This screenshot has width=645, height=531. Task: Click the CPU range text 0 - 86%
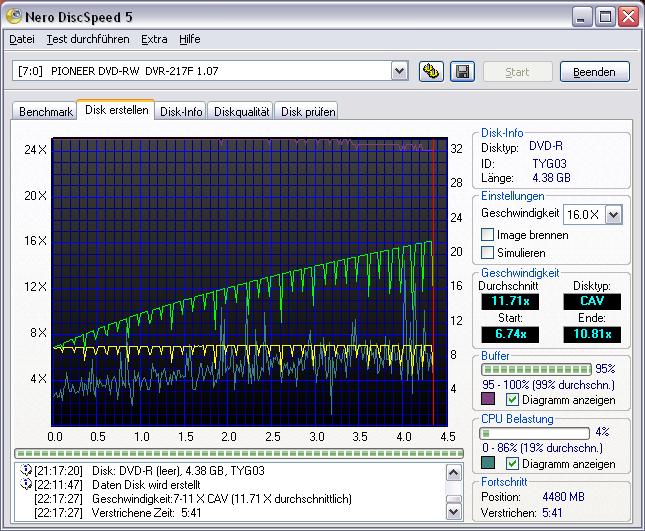(543, 448)
